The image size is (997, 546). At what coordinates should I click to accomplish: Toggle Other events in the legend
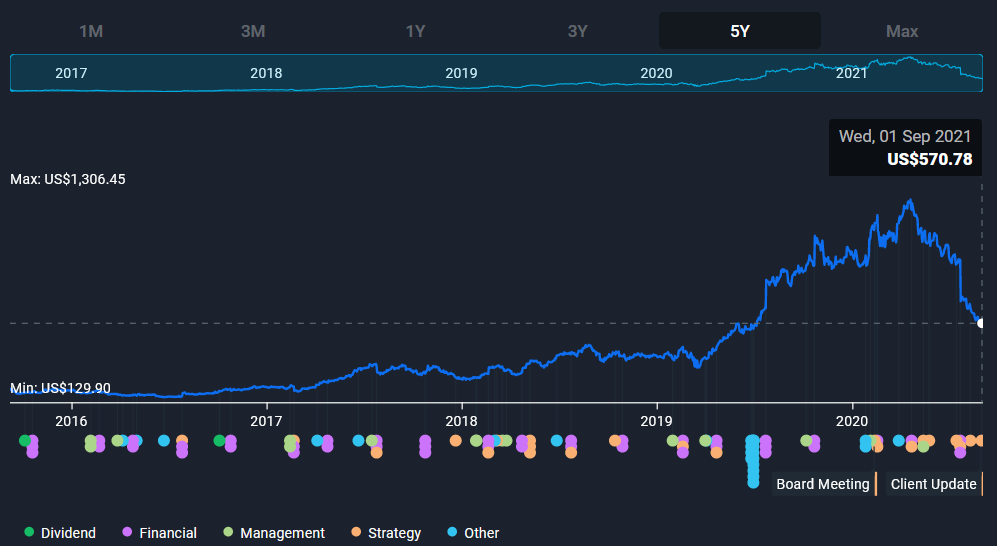click(x=473, y=533)
